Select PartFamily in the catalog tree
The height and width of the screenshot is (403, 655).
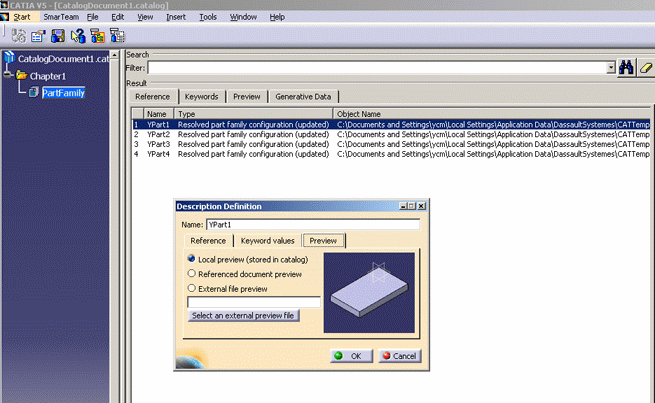tap(62, 92)
